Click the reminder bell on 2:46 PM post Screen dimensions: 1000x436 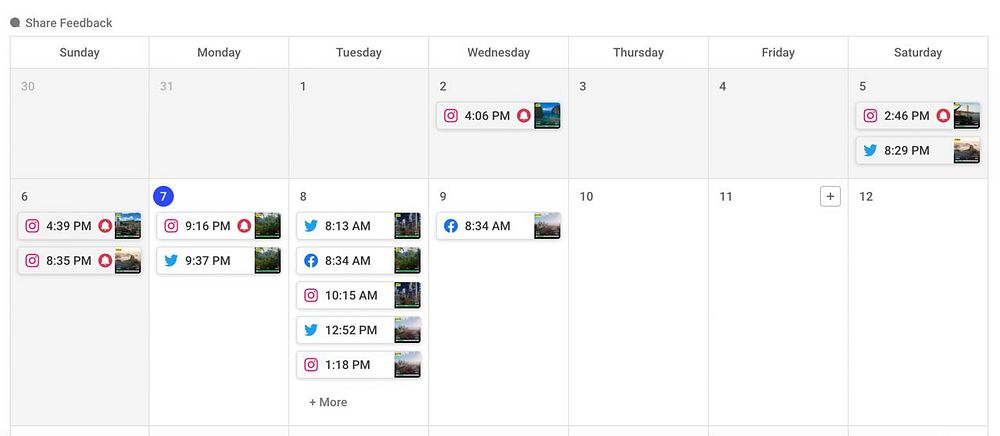click(x=943, y=116)
